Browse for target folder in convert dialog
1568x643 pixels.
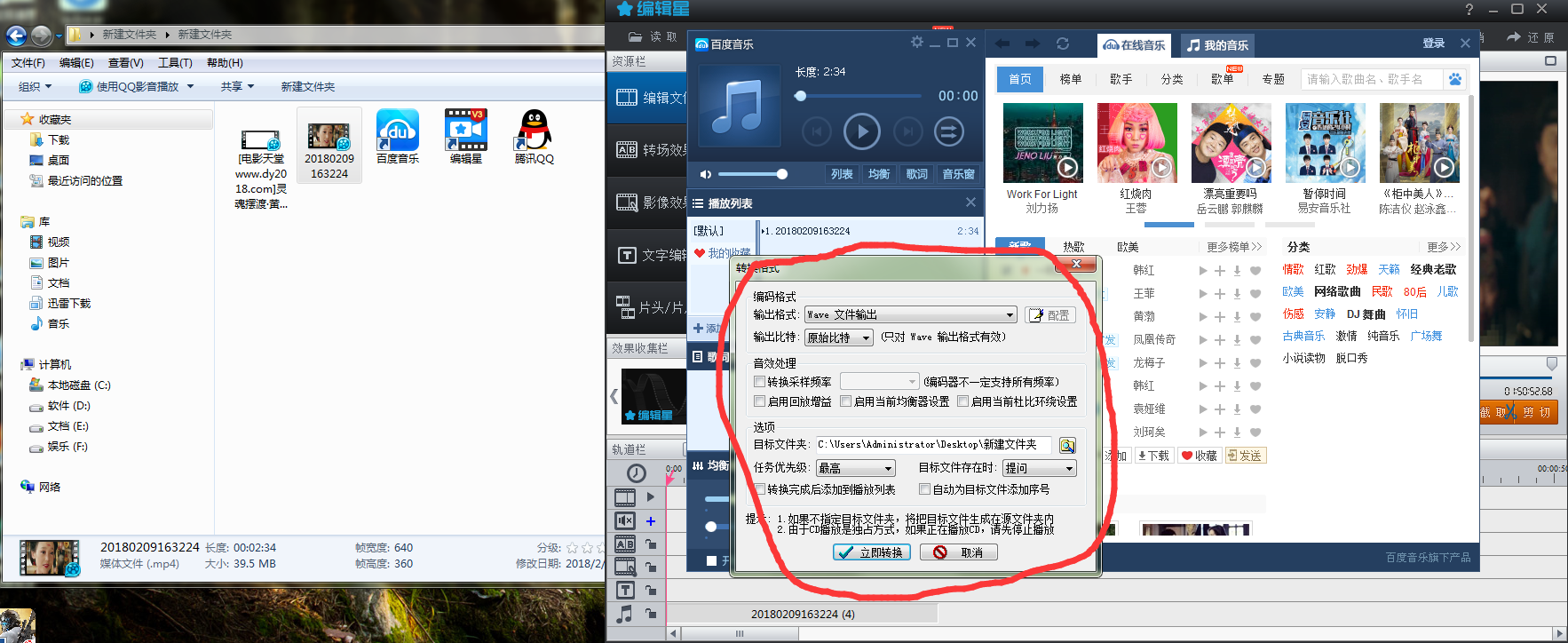click(1067, 445)
